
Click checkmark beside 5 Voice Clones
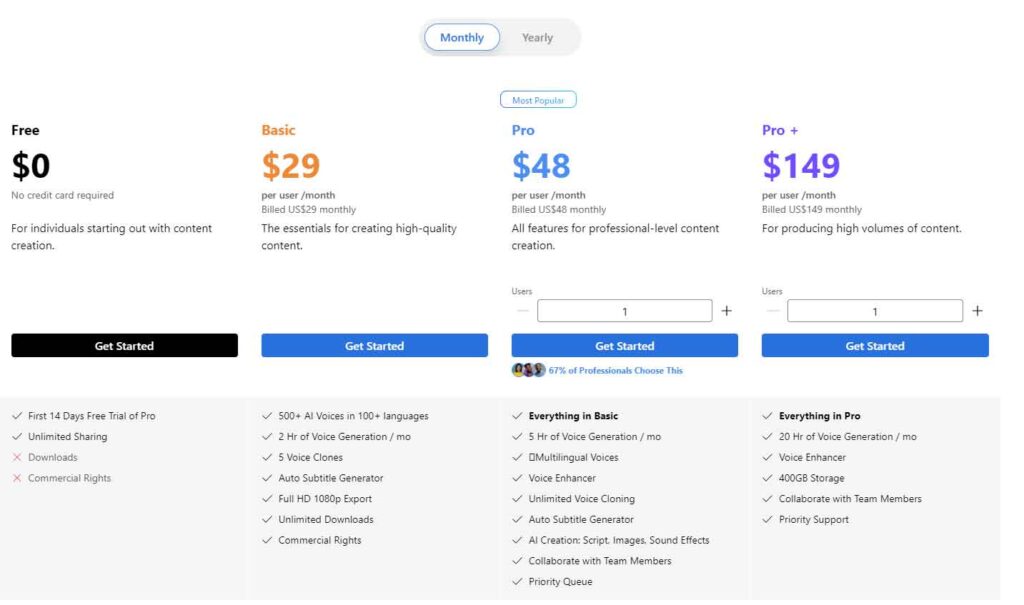pos(268,457)
